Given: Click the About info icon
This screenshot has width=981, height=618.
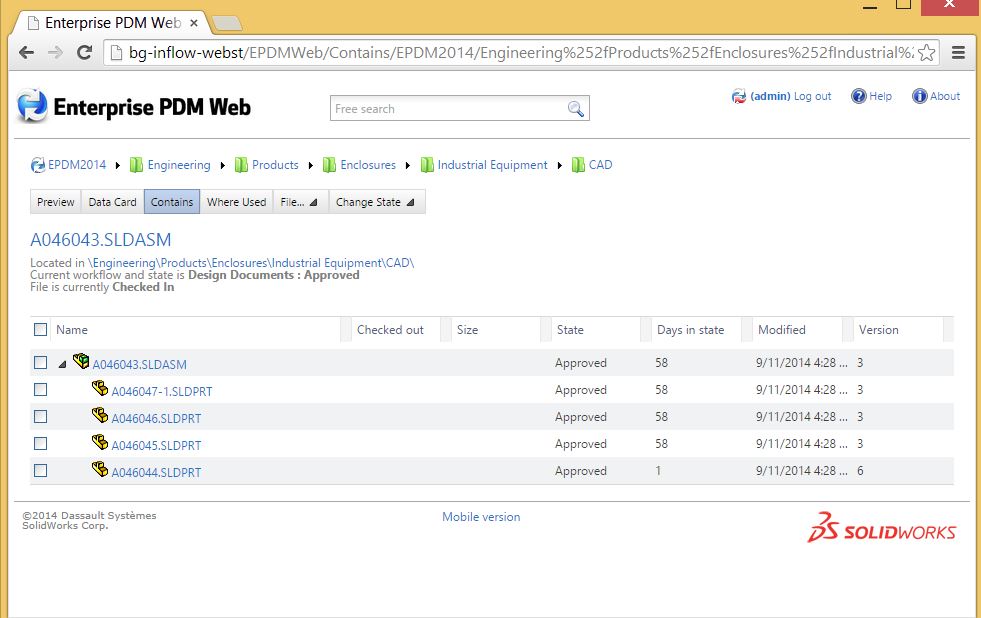Looking at the screenshot, I should (x=919, y=96).
